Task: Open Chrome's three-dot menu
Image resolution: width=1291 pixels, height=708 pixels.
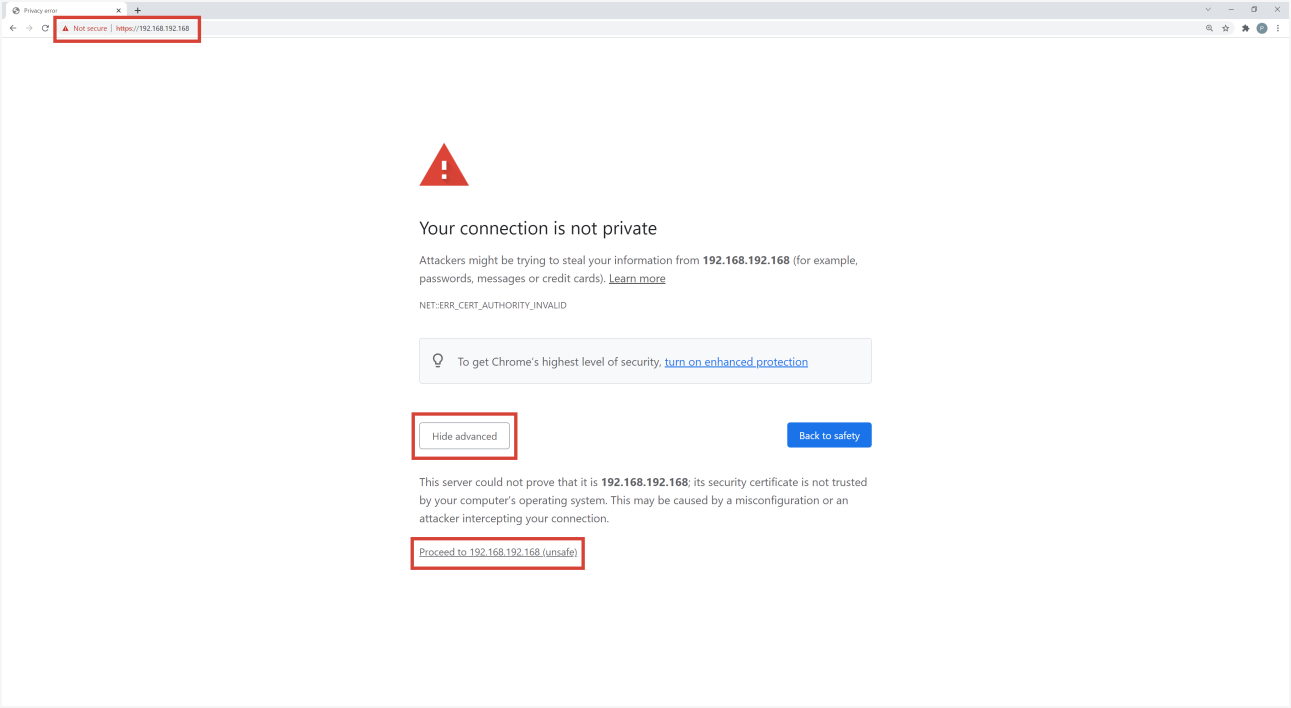Action: pyautogui.click(x=1278, y=28)
